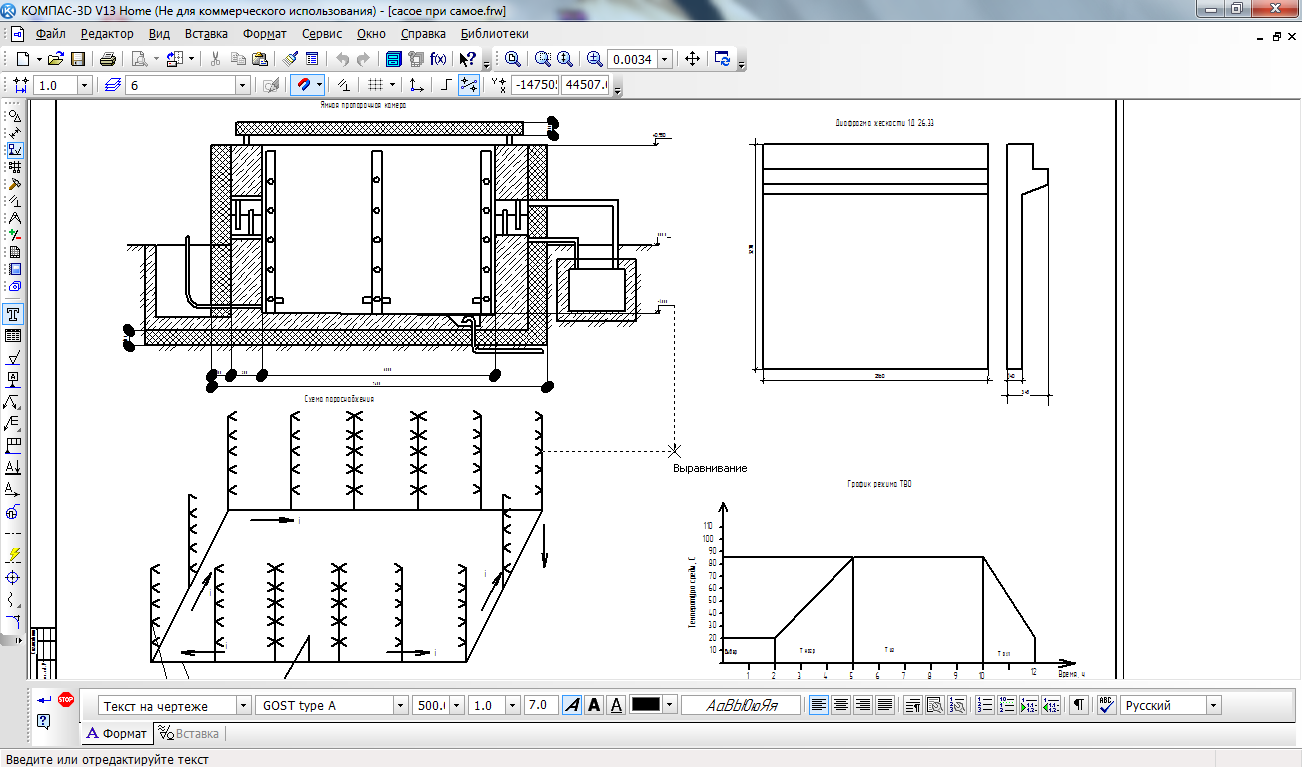1302x768 pixels.
Task: Toggle the global snaps magnet button
Action: (x=303, y=86)
